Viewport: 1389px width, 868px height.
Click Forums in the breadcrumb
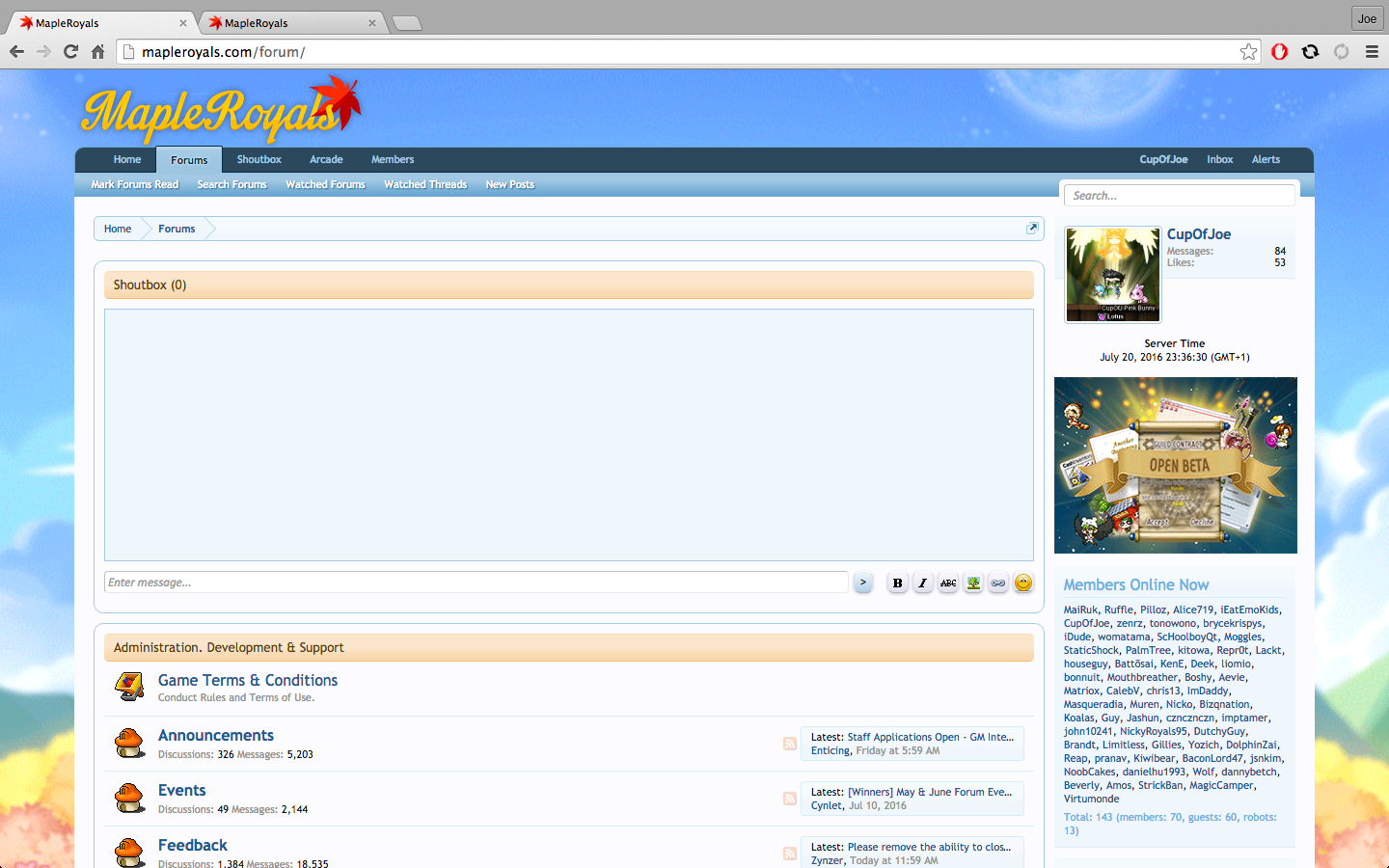[177, 230]
